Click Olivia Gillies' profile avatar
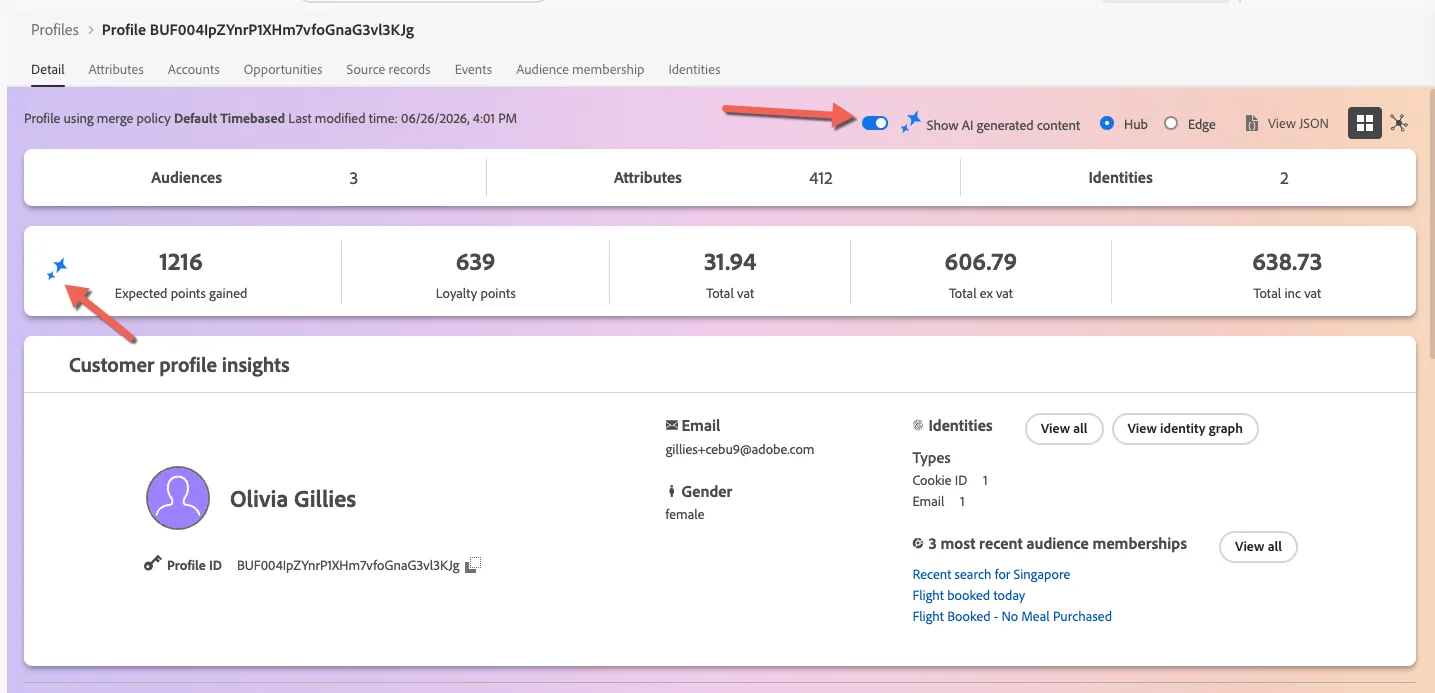Image resolution: width=1435 pixels, height=693 pixels. pos(178,498)
